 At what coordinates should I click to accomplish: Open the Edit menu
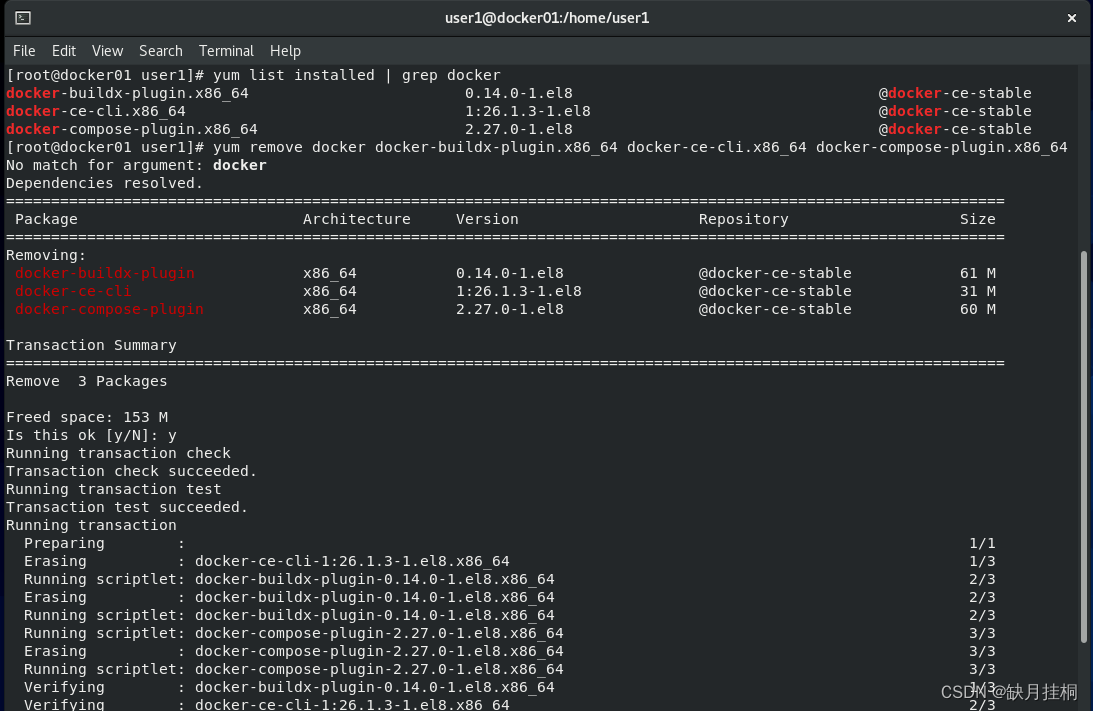[x=63, y=51]
